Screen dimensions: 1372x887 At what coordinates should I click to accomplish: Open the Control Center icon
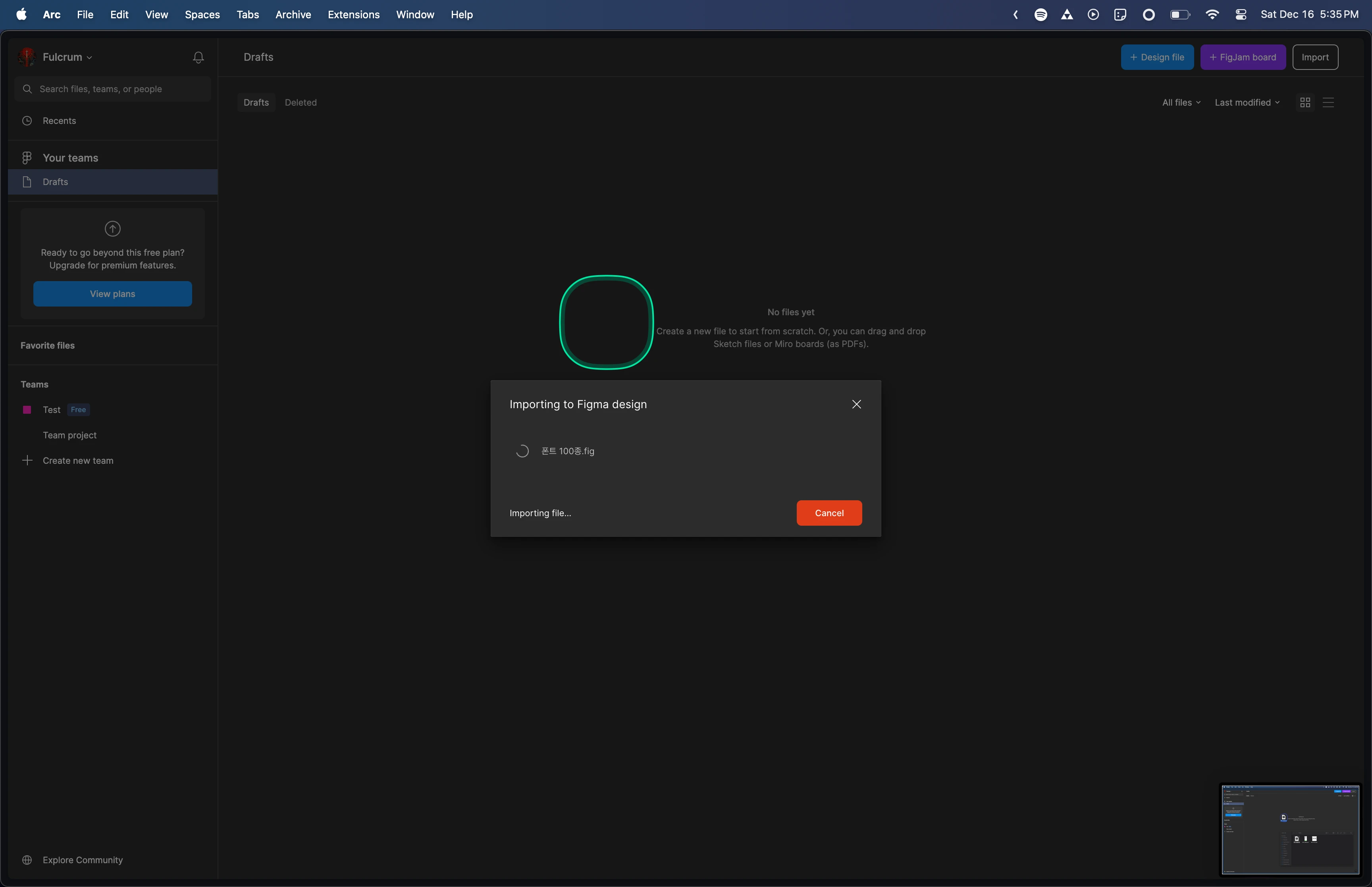(x=1241, y=14)
